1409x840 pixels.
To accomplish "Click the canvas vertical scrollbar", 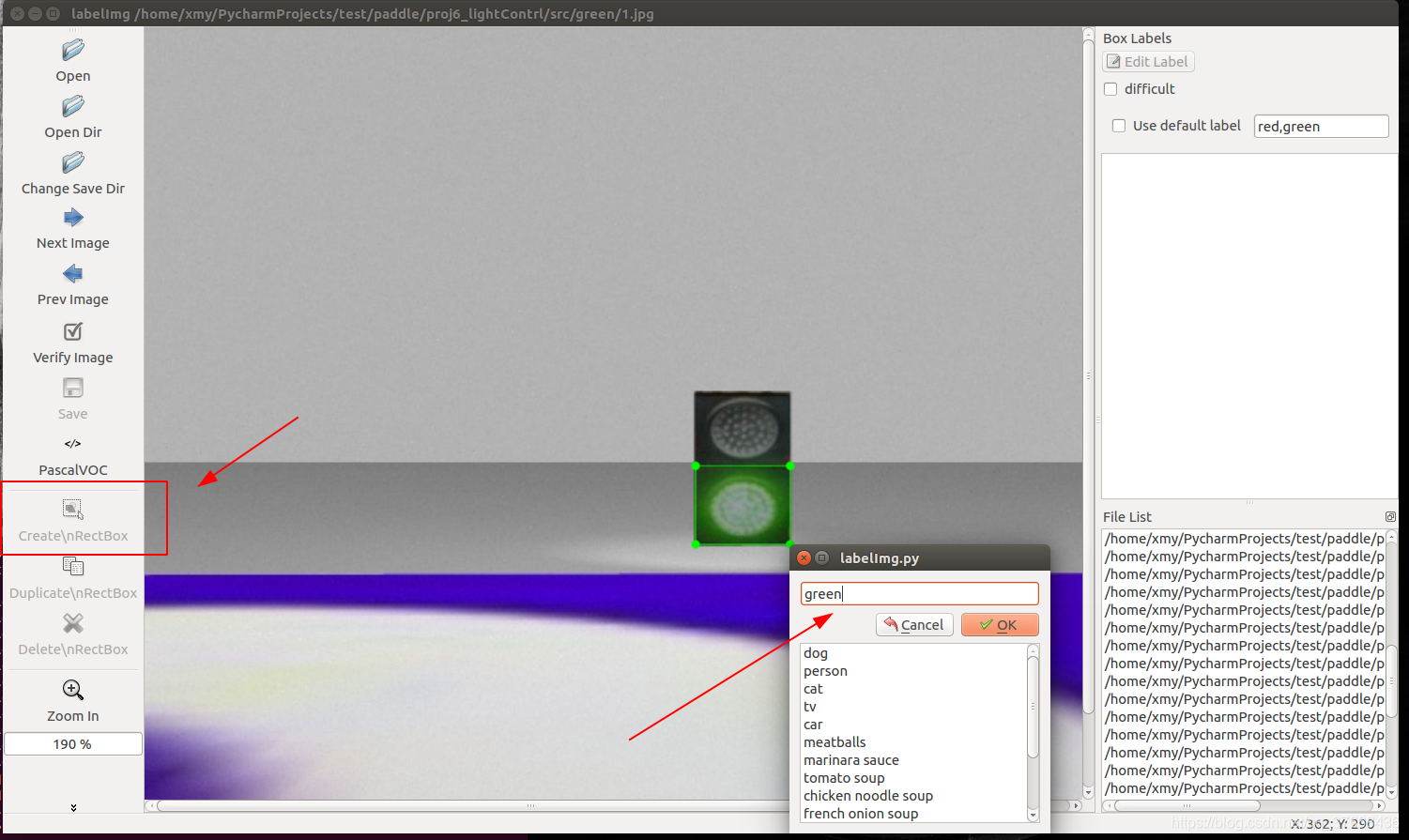I will tap(1088, 375).
